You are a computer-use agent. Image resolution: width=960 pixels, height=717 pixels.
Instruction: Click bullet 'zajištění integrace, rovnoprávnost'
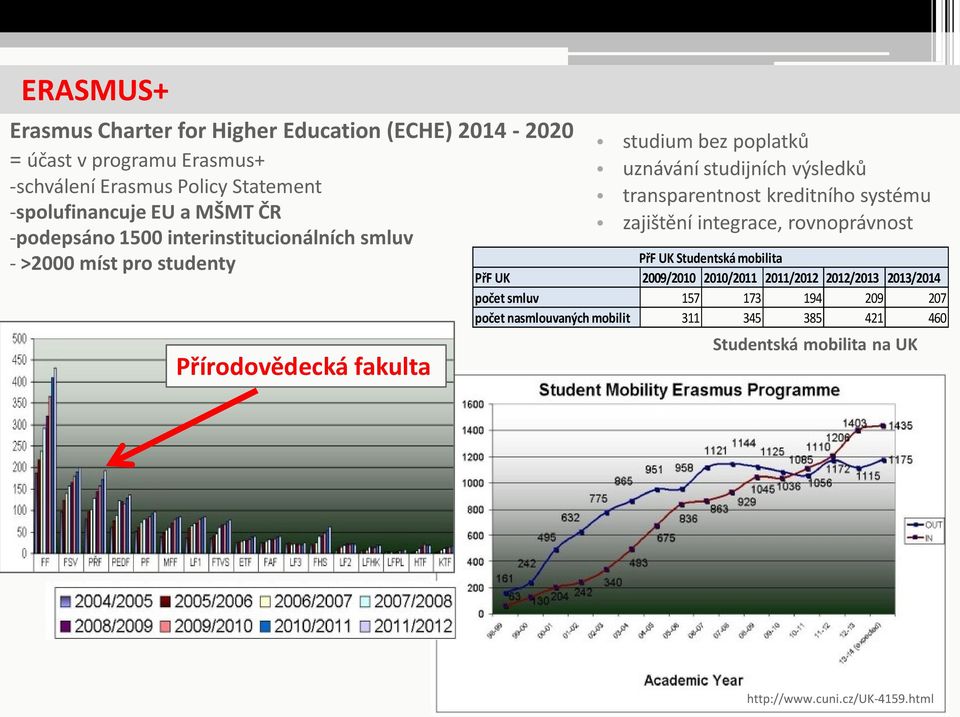click(x=767, y=222)
